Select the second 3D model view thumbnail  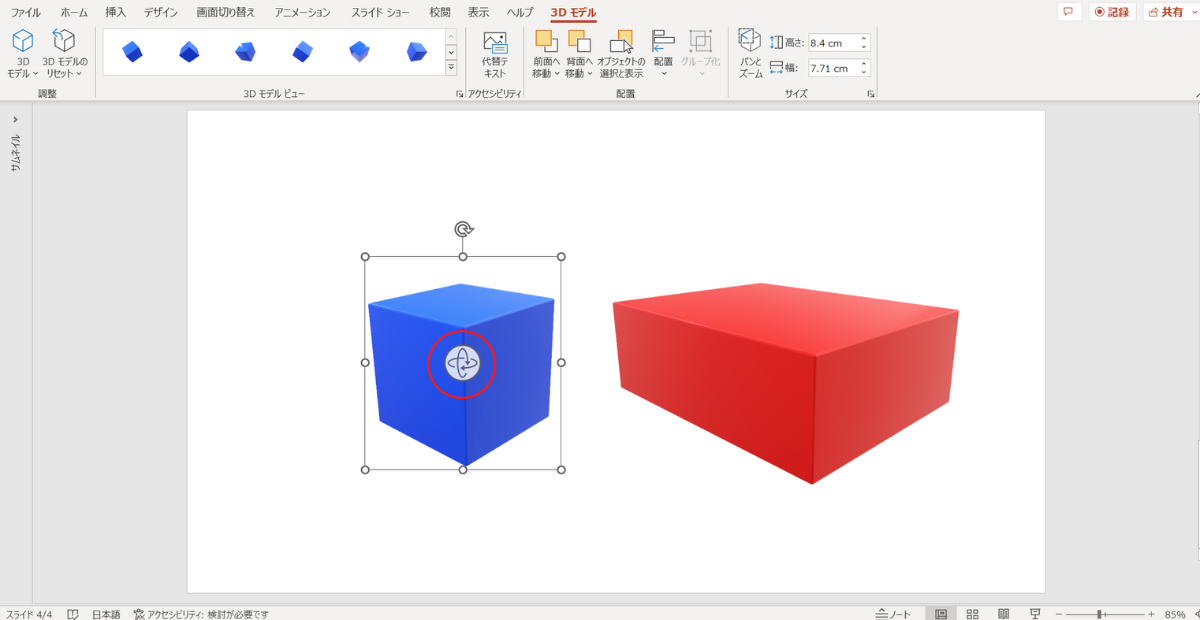pos(189,51)
